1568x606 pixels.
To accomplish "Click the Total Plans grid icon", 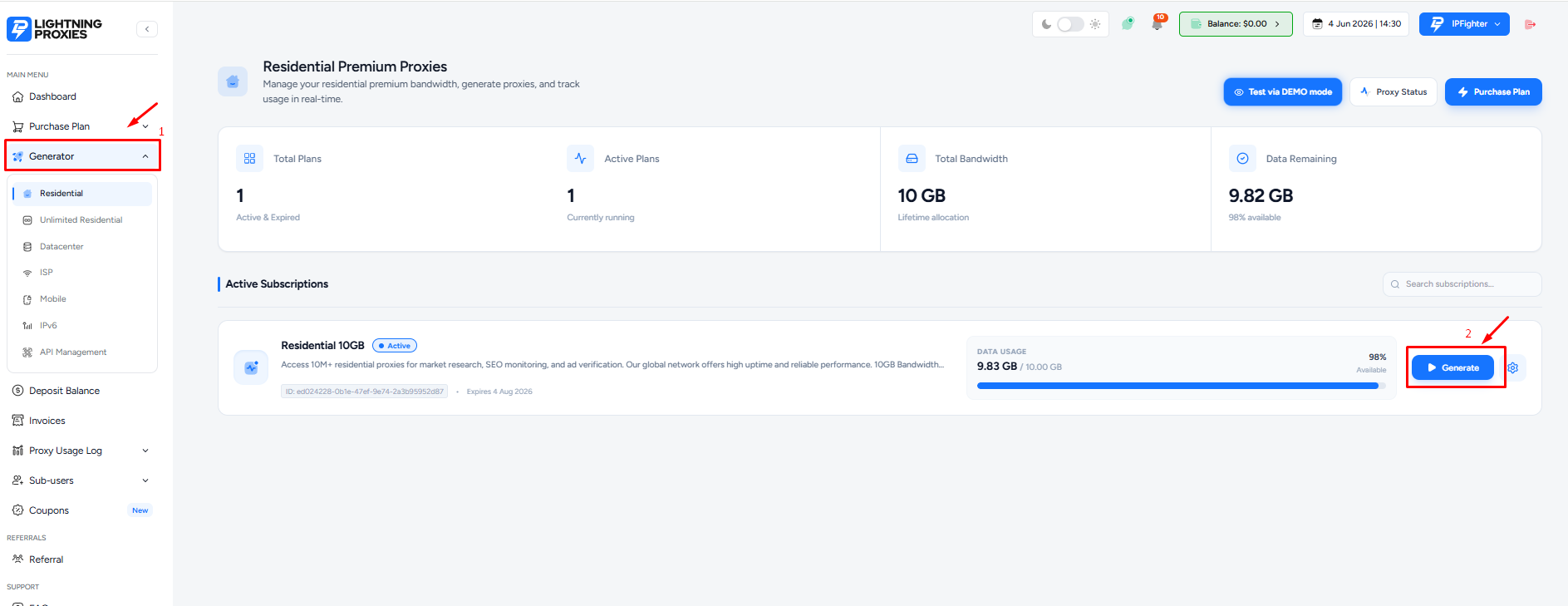I will pyautogui.click(x=249, y=159).
